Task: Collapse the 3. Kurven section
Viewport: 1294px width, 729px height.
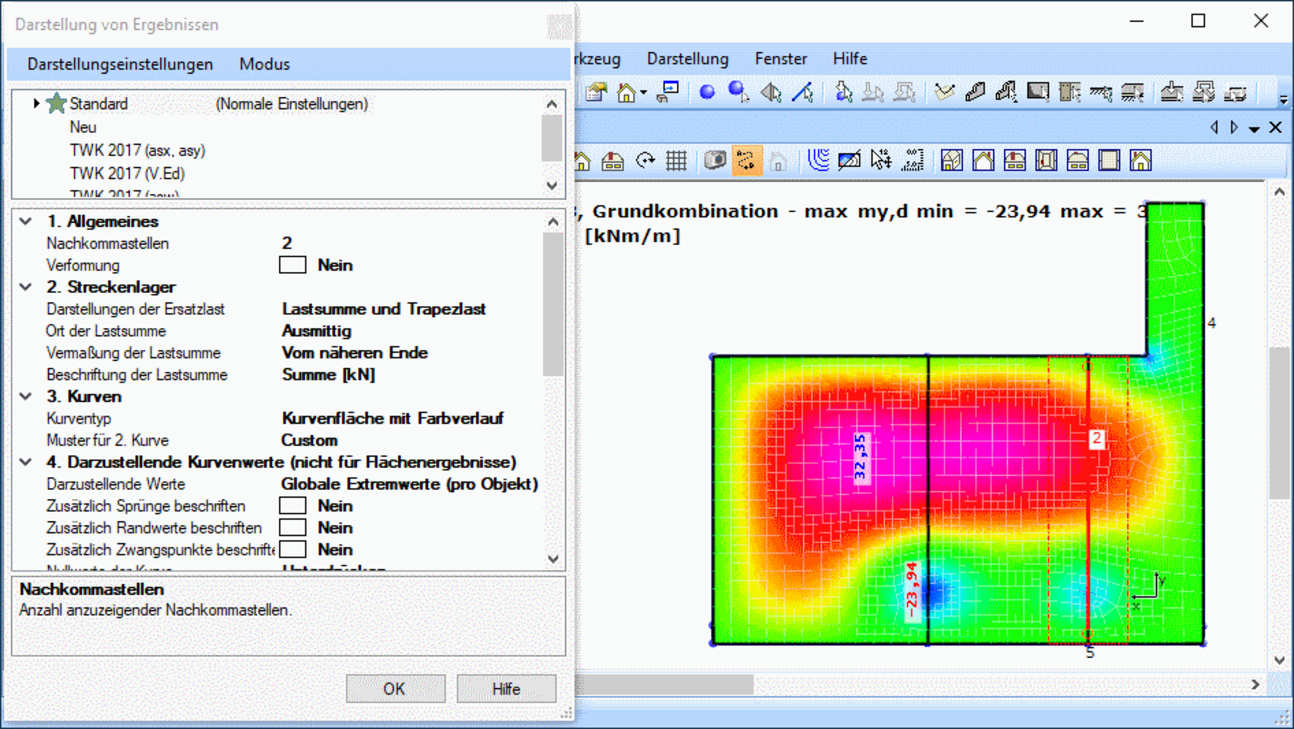Action: tap(27, 397)
